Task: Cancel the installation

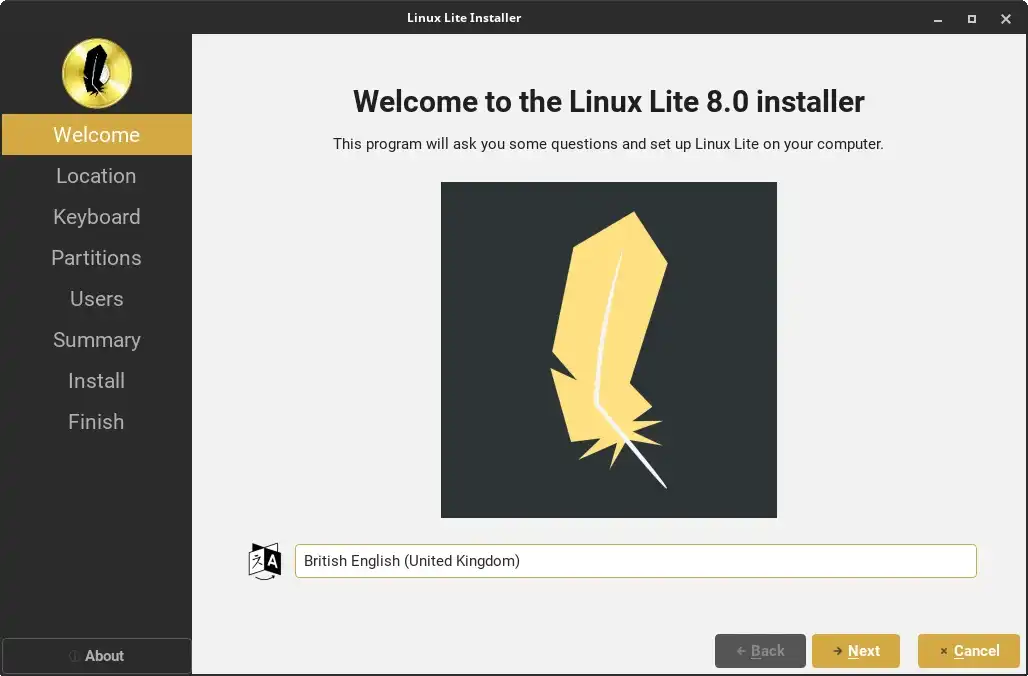Action: (x=968, y=650)
